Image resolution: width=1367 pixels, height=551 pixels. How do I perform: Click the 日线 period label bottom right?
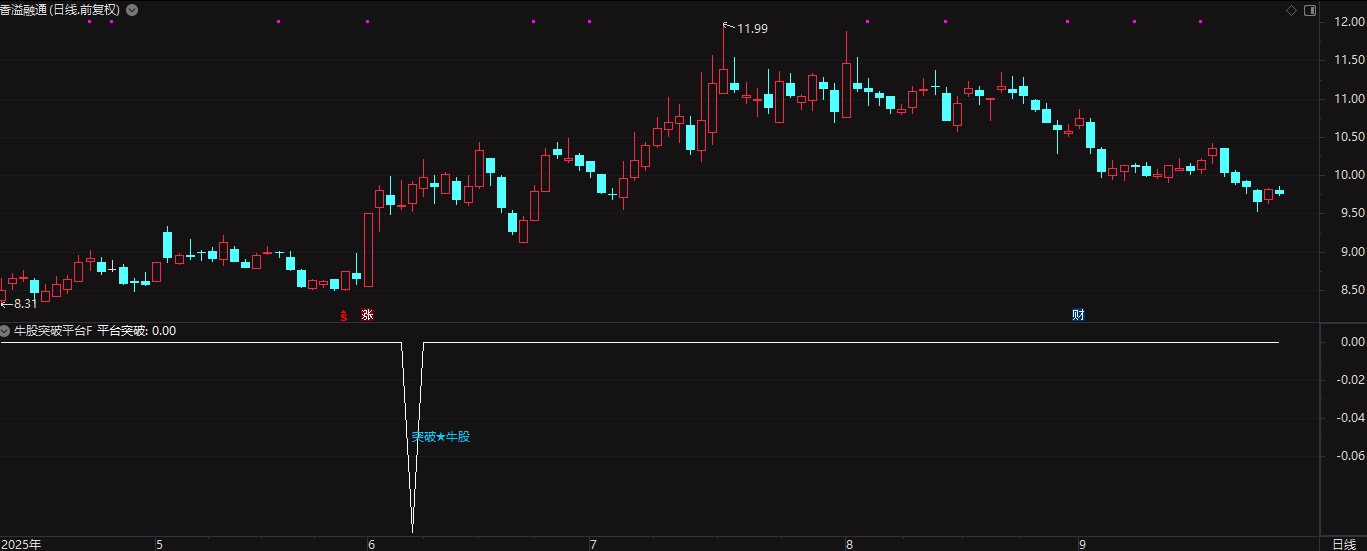point(1345,544)
